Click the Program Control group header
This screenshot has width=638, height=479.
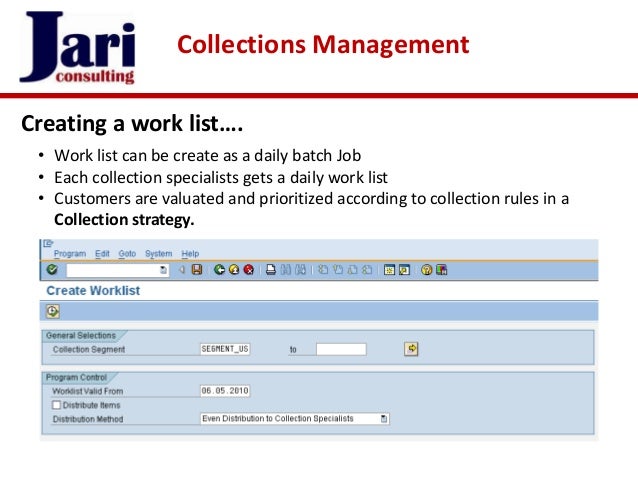76,377
